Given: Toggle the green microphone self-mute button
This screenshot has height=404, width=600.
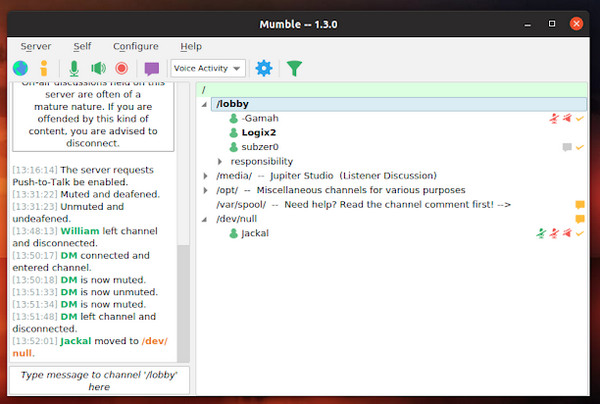Looking at the screenshot, I should point(74,68).
